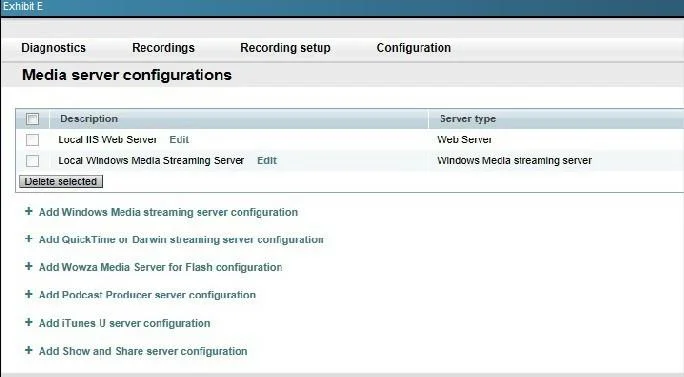Viewport: 684px width, 377px height.
Task: Click the Server type column header
Action: (468, 119)
